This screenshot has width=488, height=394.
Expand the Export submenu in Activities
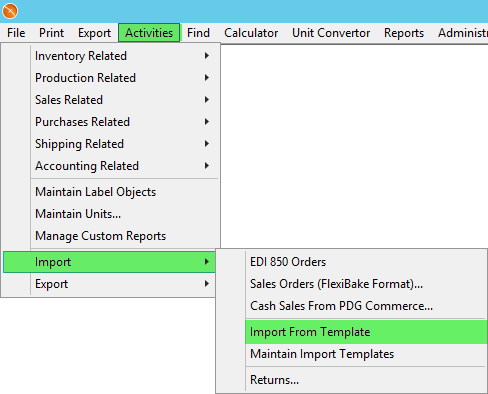(x=109, y=284)
